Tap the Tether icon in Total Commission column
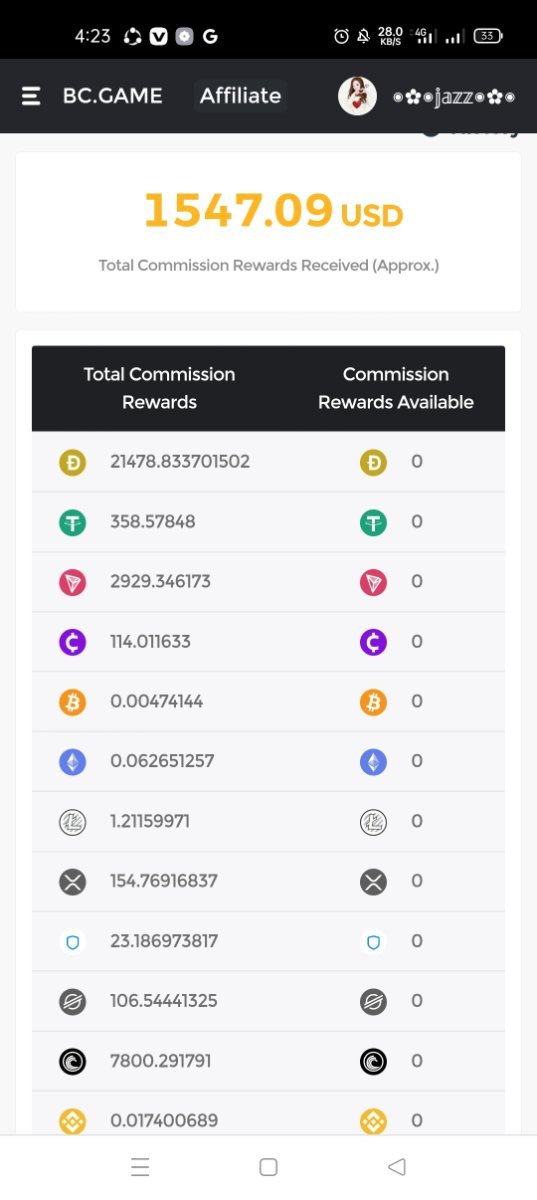Viewport: 537px width, 1200px height. [72, 522]
